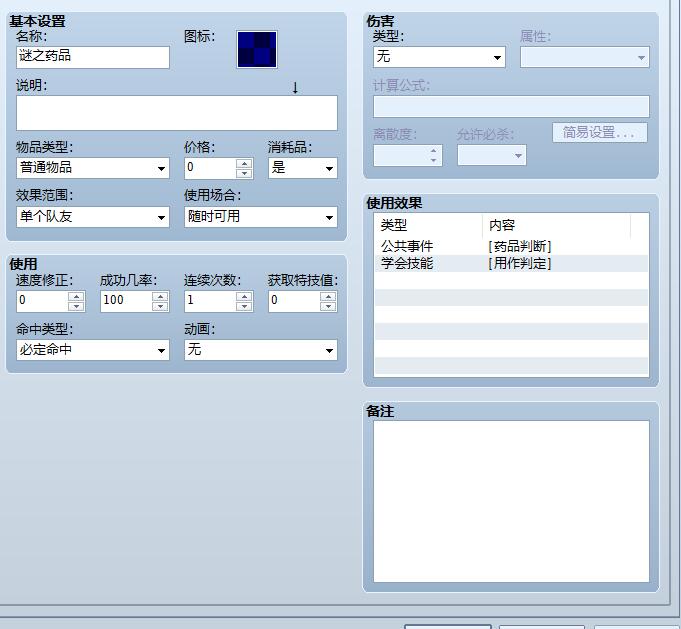The height and width of the screenshot is (629, 681).
Task: Click the 备注 notes text area
Action: click(x=511, y=501)
